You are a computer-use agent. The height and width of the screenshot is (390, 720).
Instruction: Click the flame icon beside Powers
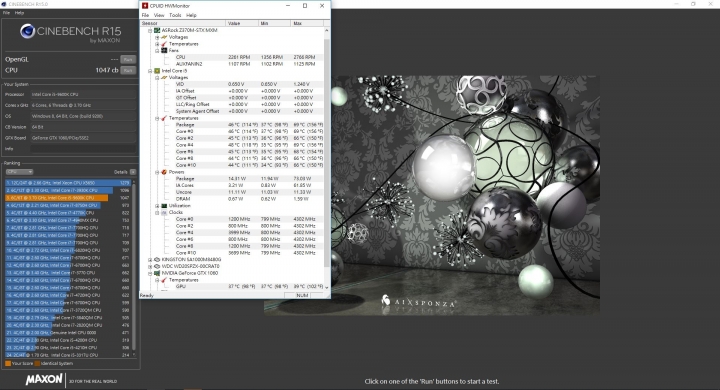pos(164,172)
